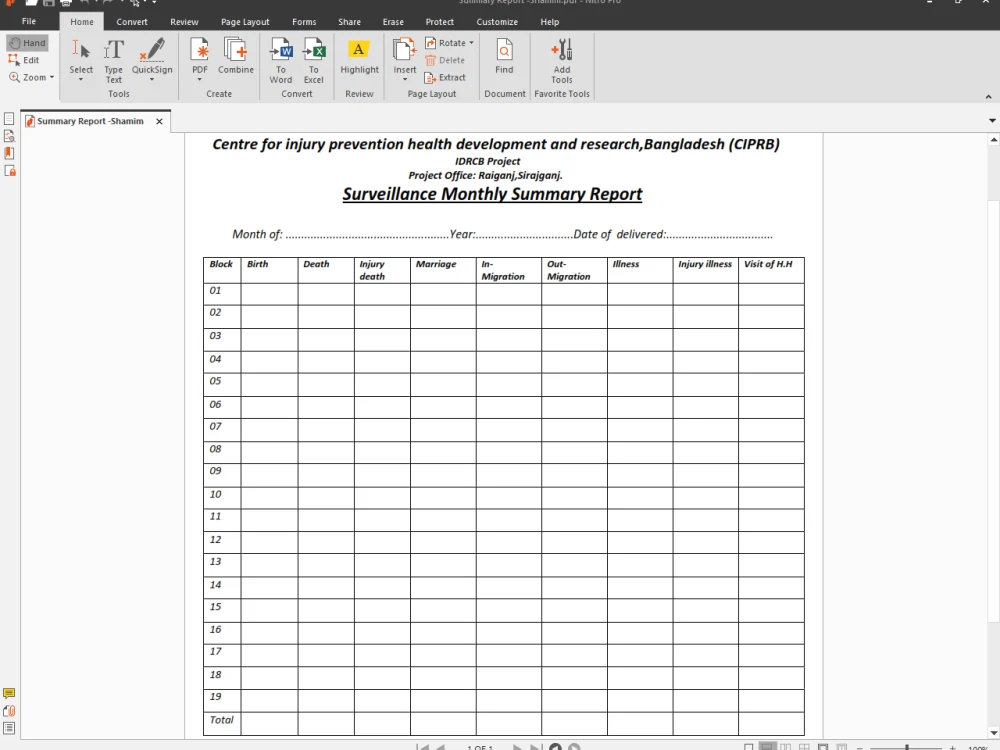Click 'IDRCB Project' subtitle text
The width and height of the screenshot is (1000, 750).
[x=487, y=161]
